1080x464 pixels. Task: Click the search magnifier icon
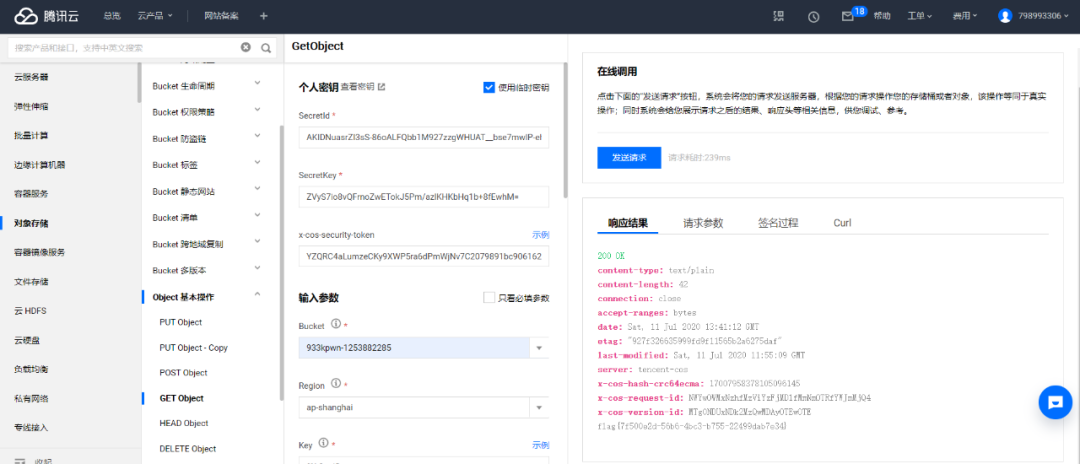266,48
